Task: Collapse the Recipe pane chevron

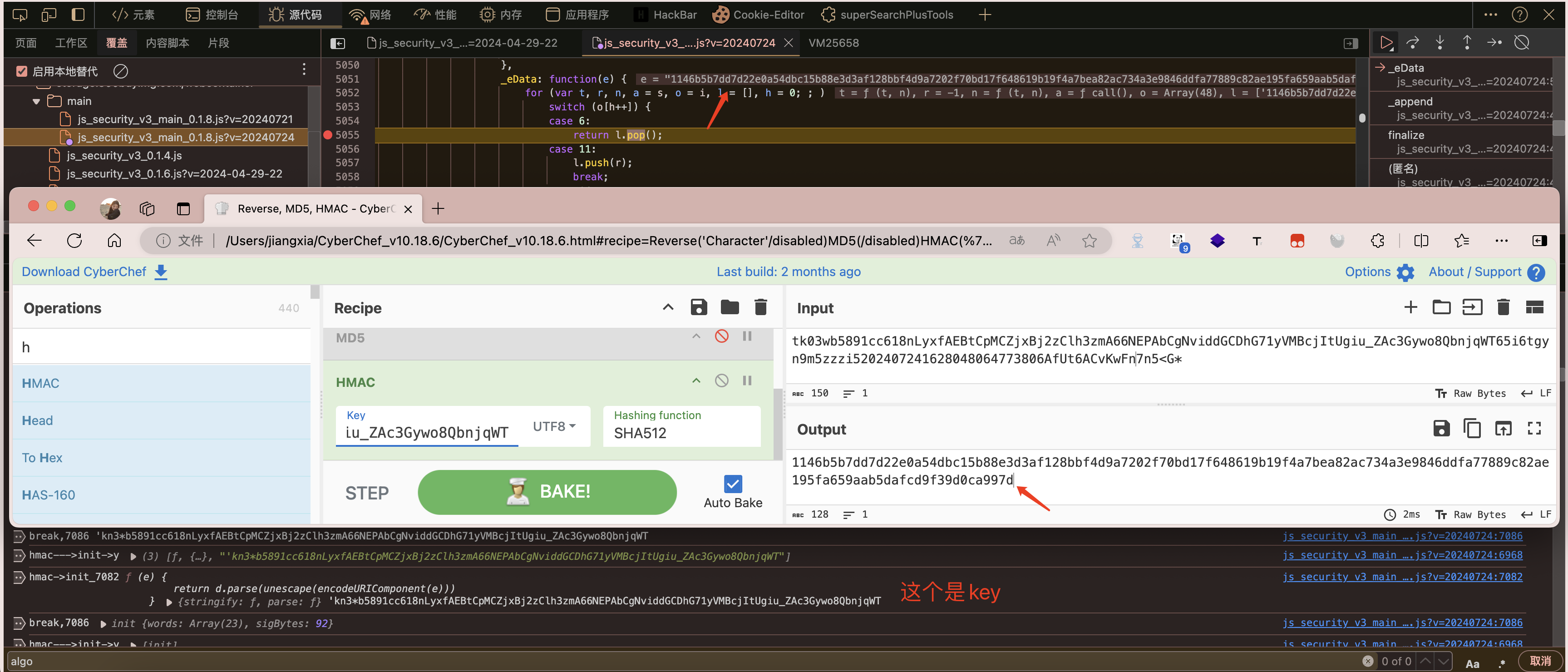Action: (668, 307)
